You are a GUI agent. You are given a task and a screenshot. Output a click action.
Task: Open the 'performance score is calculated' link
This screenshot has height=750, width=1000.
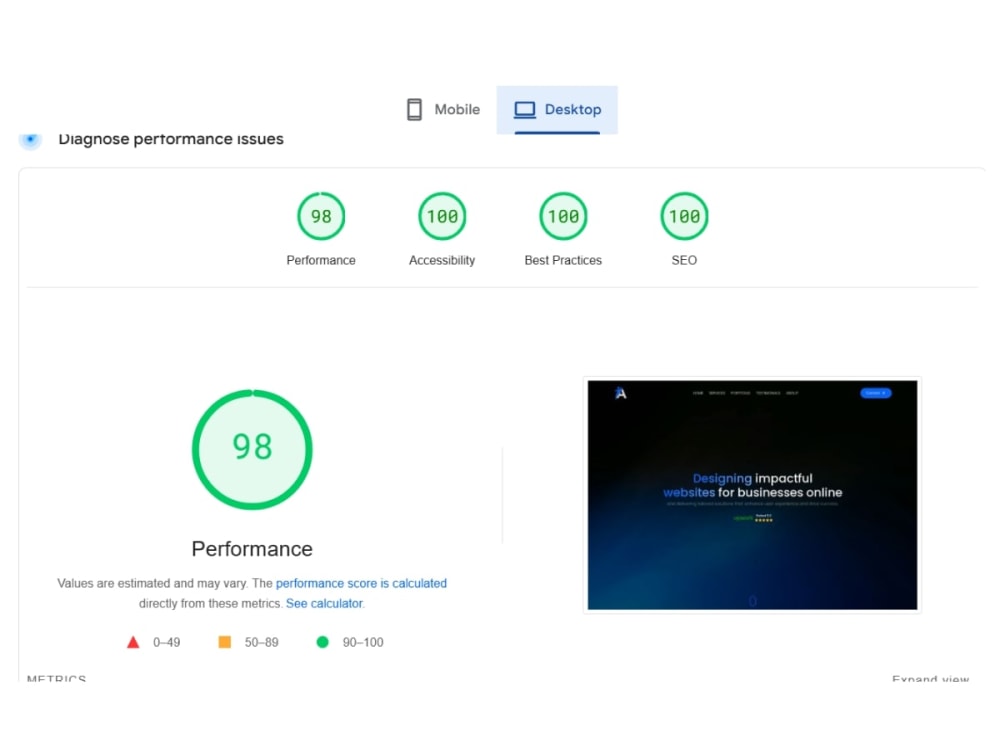361,583
